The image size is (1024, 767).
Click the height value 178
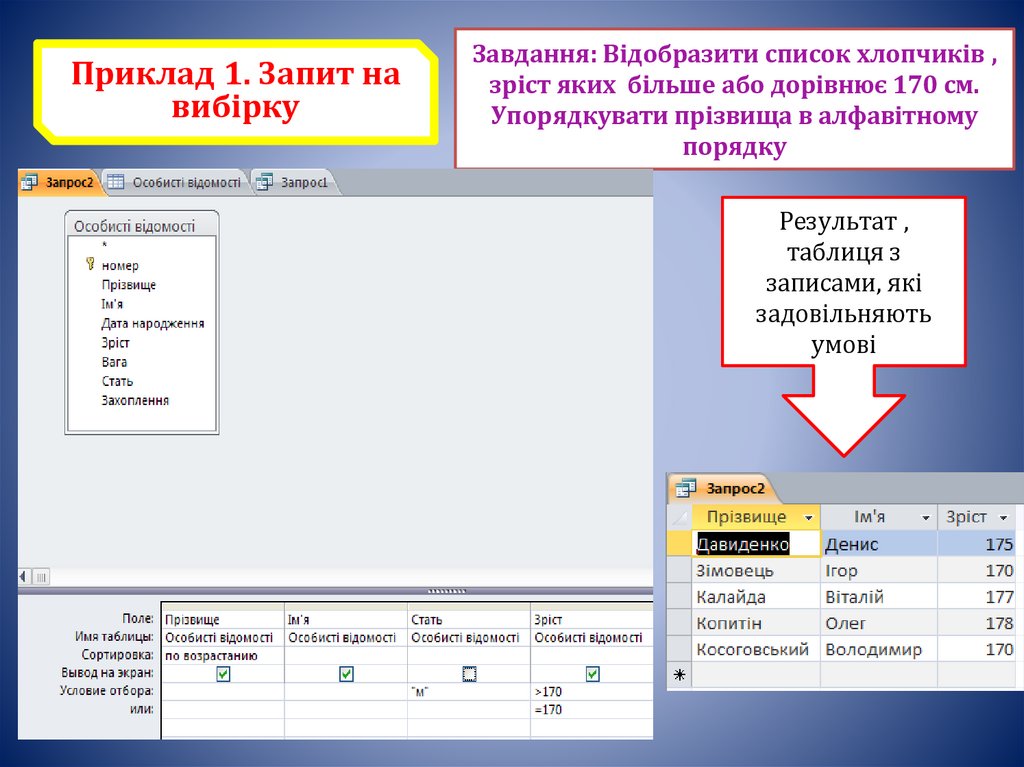click(978, 623)
